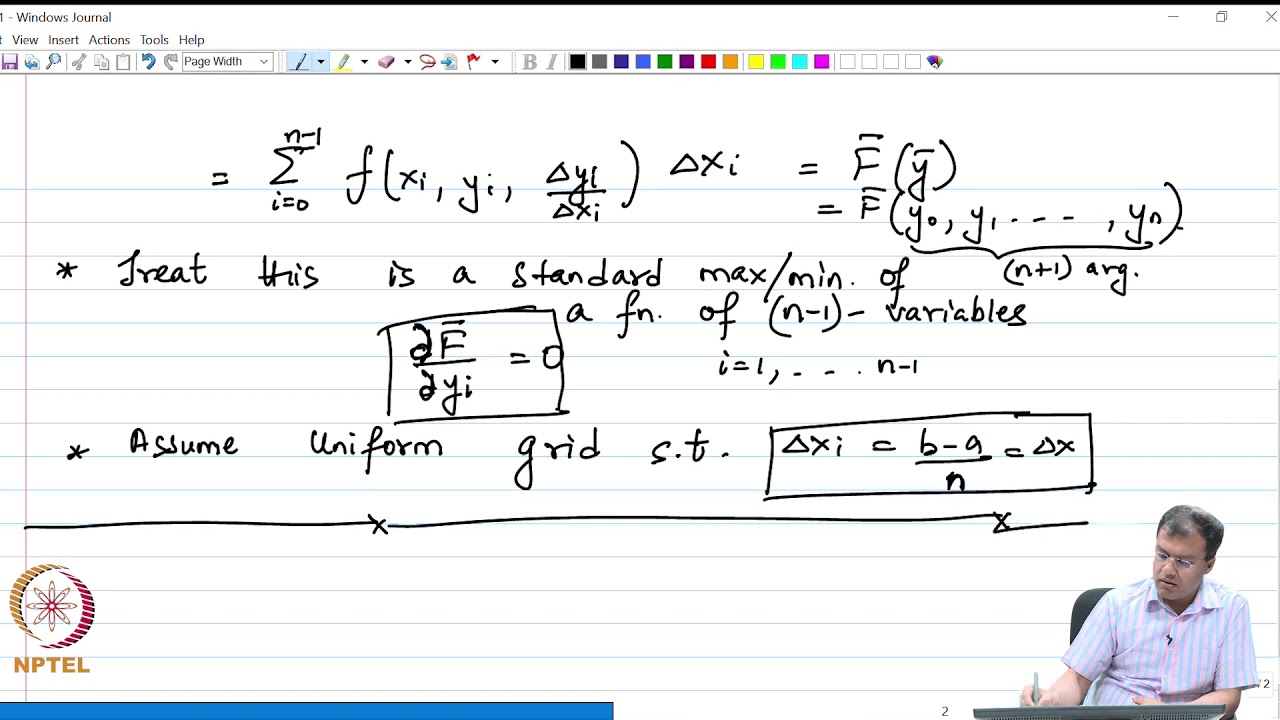Viewport: 1280px width, 720px height.
Task: Pick the orange ink color swatch
Action: click(731, 62)
